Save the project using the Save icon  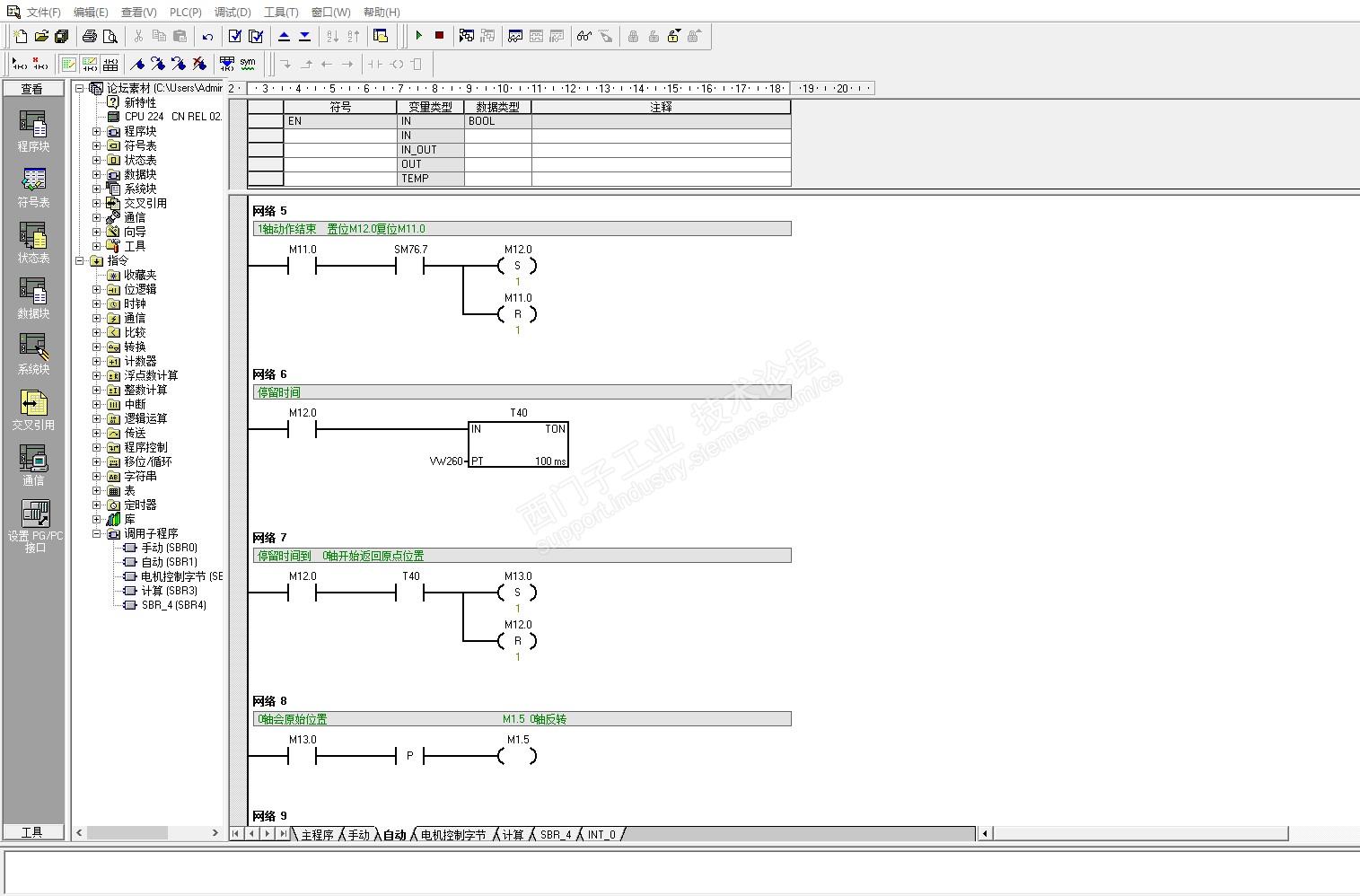click(61, 36)
